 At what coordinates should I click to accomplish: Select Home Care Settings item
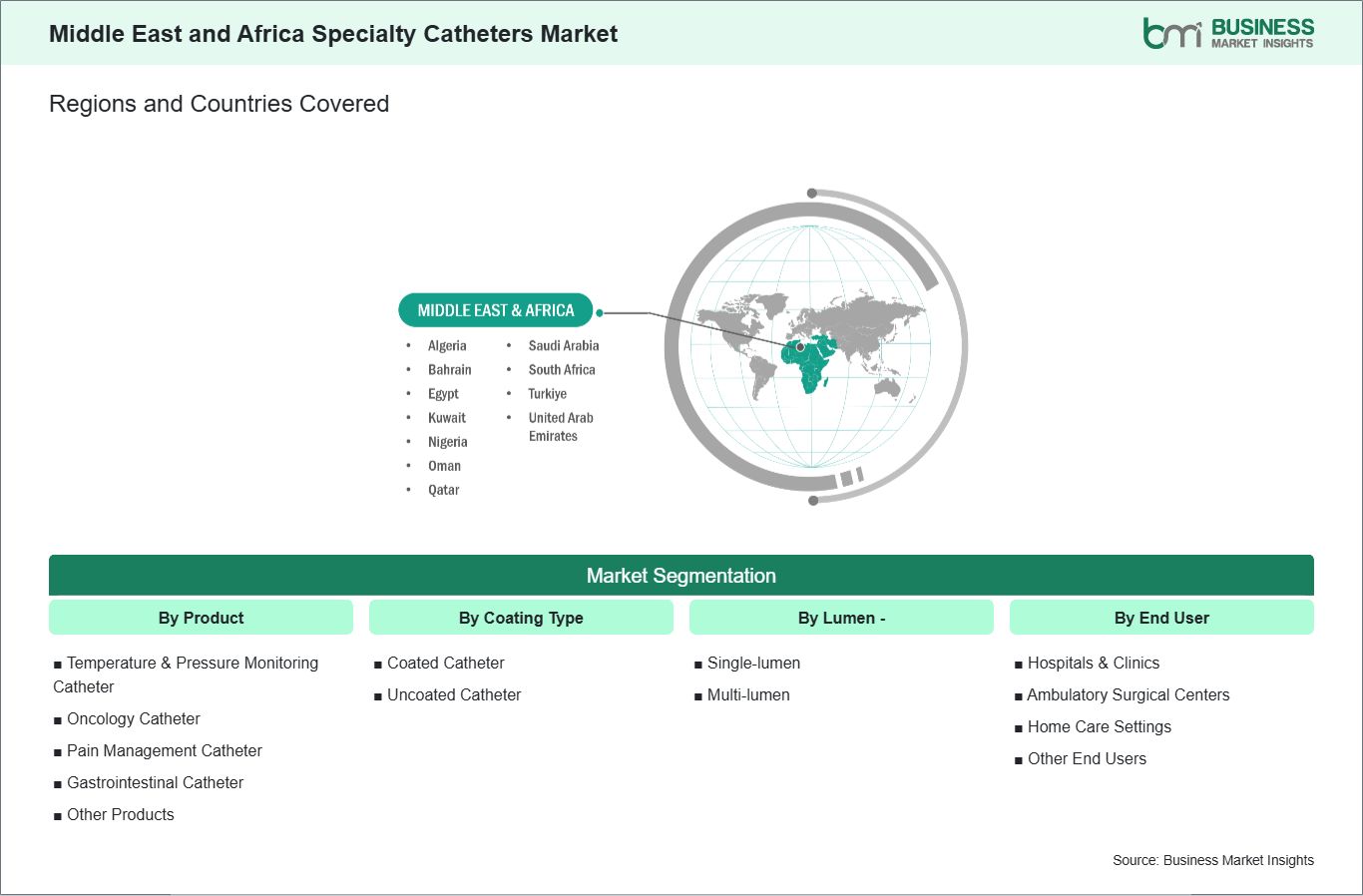(x=1099, y=726)
